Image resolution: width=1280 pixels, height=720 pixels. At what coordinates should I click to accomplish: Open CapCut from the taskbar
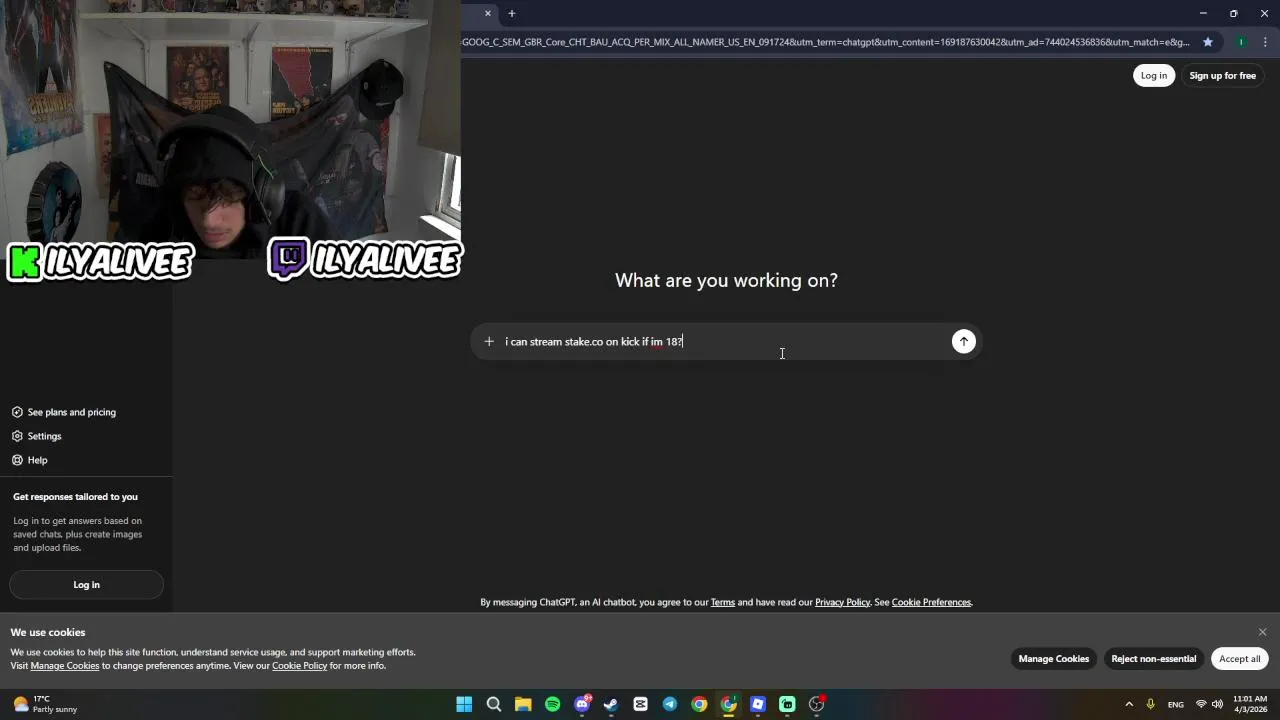(641, 704)
